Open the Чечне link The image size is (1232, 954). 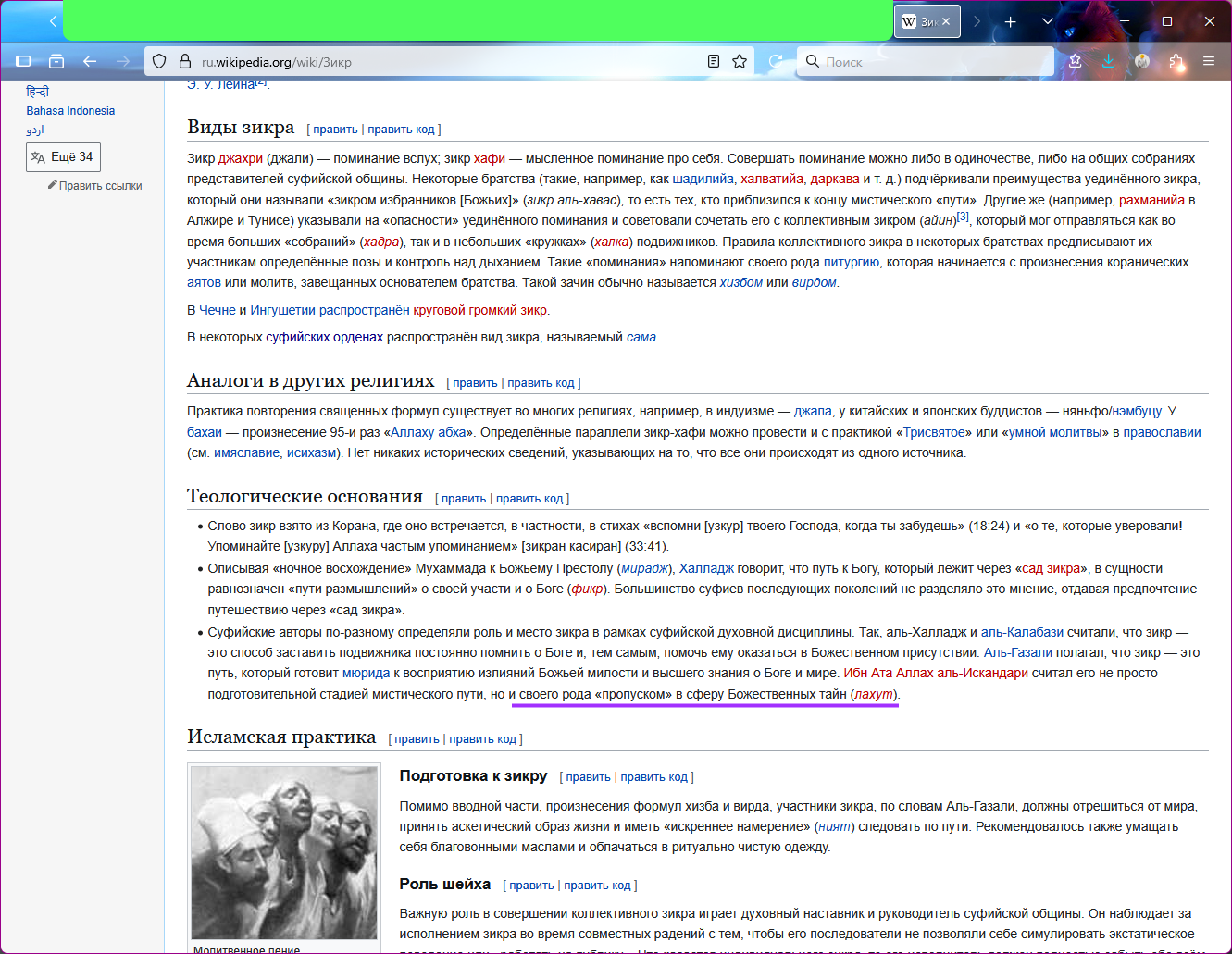click(x=218, y=310)
